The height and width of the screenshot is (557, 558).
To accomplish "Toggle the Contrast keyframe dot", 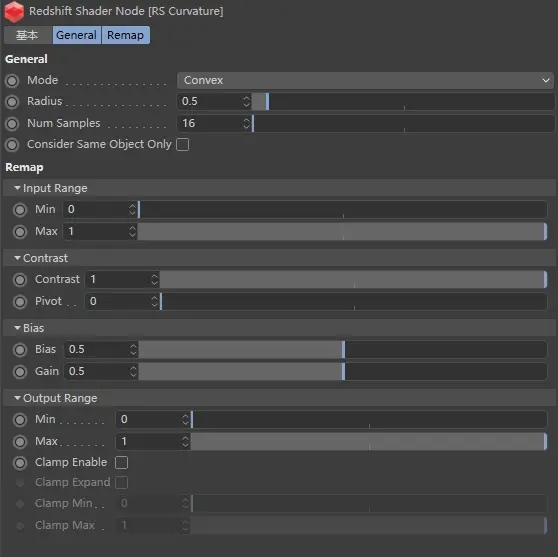I will point(20,280).
